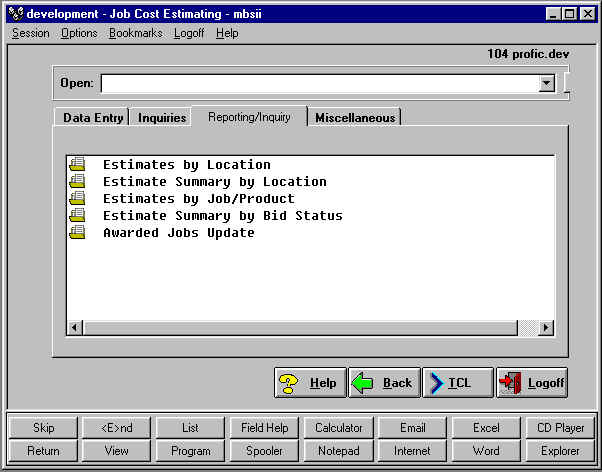Click the Skip button
The width and height of the screenshot is (602, 472).
point(43,428)
